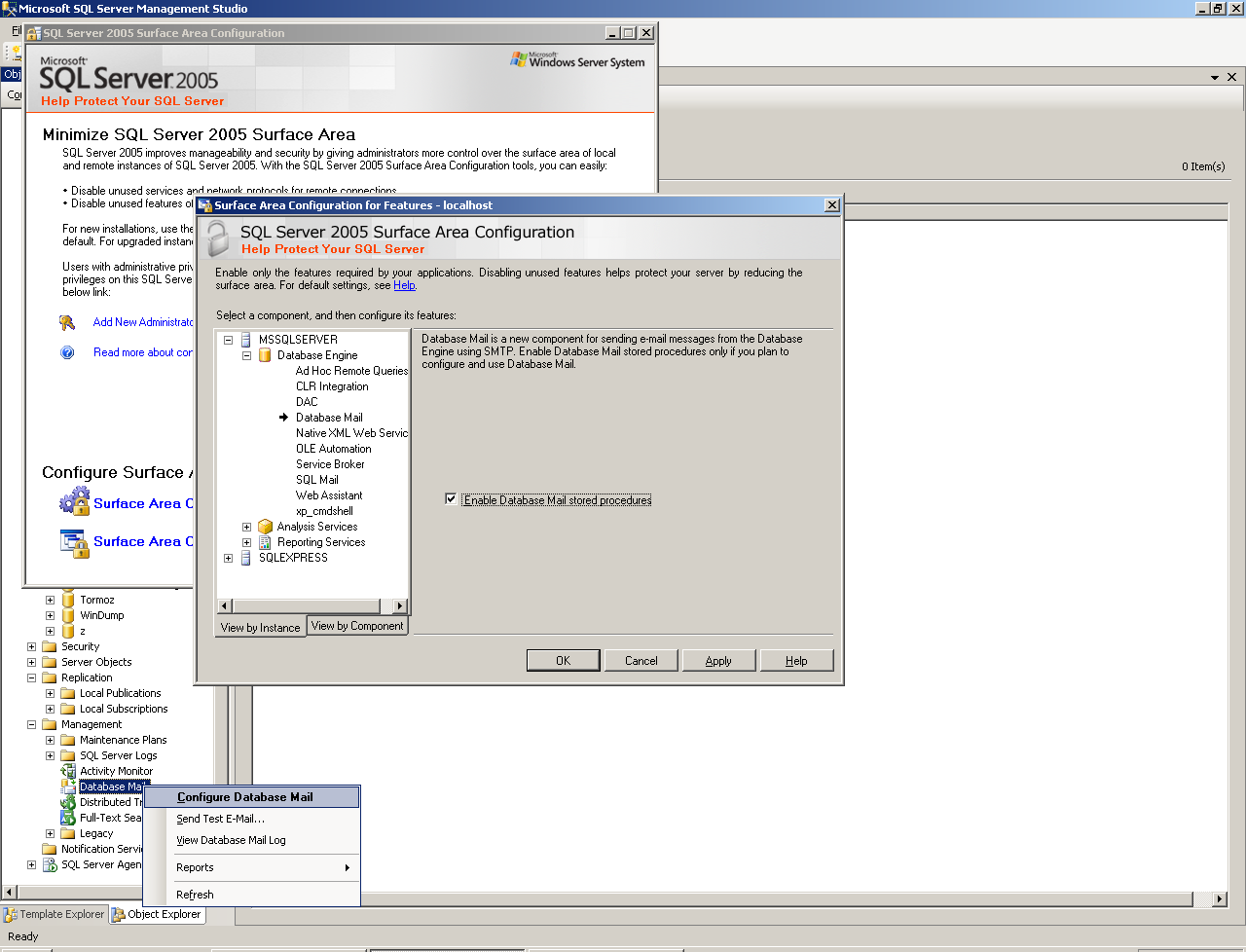
Task: Select Web Assistant feature
Action: tap(329, 495)
